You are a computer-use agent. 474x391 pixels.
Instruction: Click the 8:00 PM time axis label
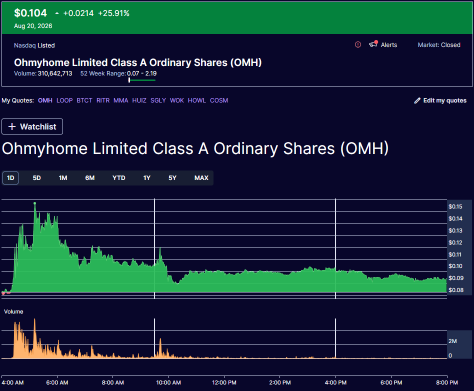click(x=447, y=383)
